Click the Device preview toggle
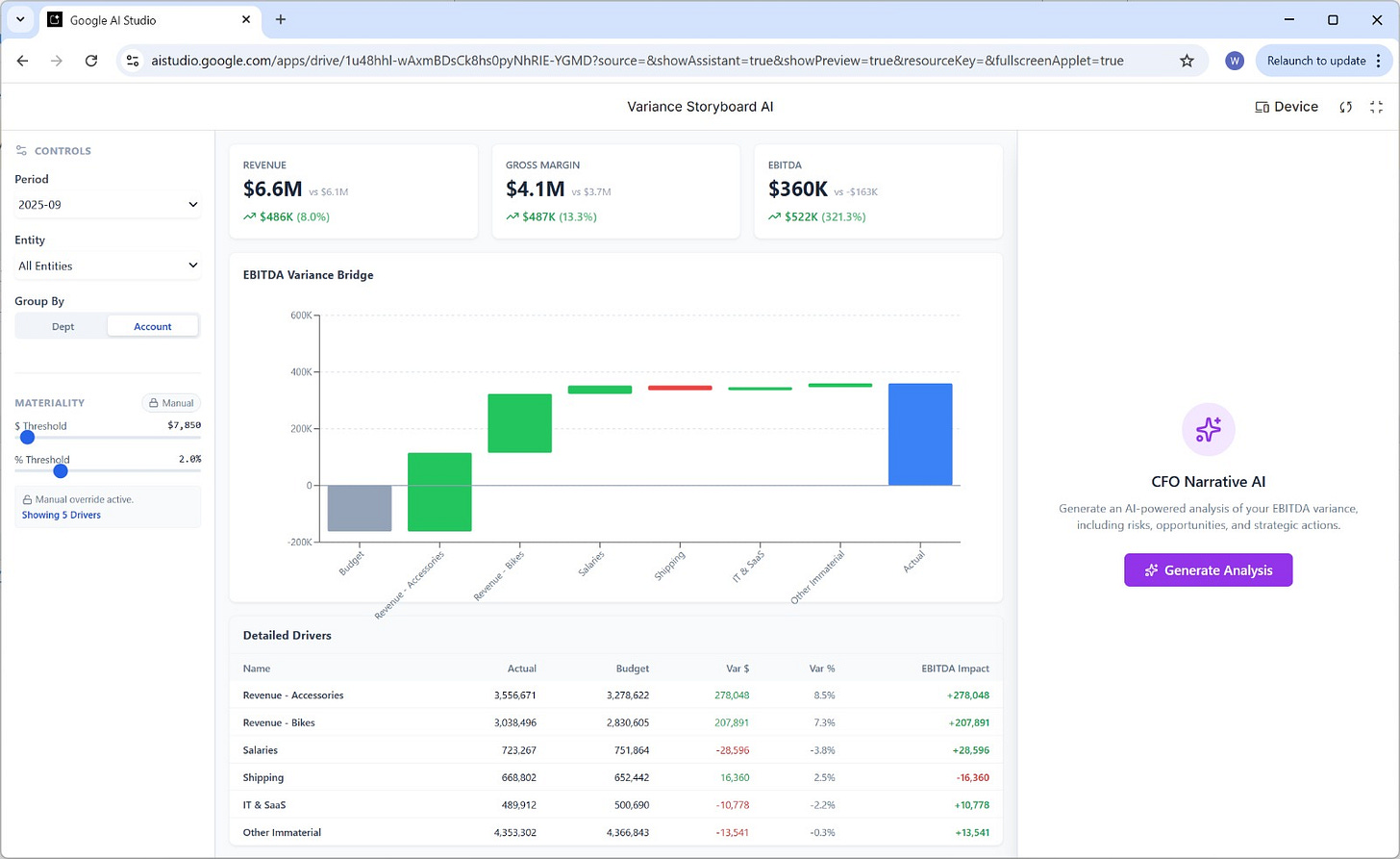Image resolution: width=1400 pixels, height=859 pixels. (x=1287, y=107)
